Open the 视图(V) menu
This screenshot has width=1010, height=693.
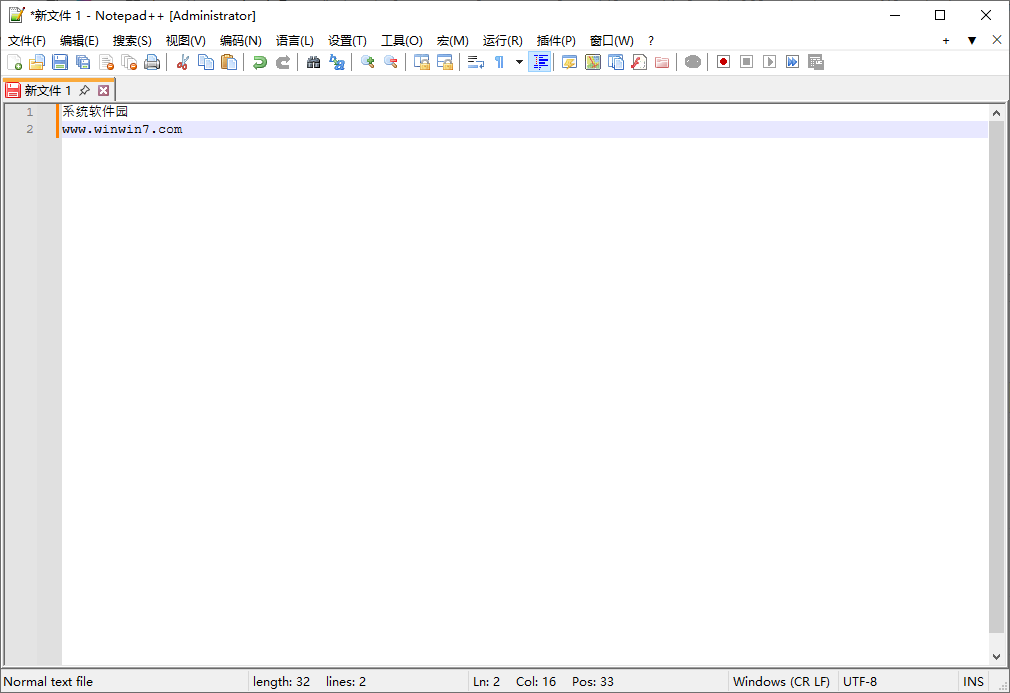186,41
